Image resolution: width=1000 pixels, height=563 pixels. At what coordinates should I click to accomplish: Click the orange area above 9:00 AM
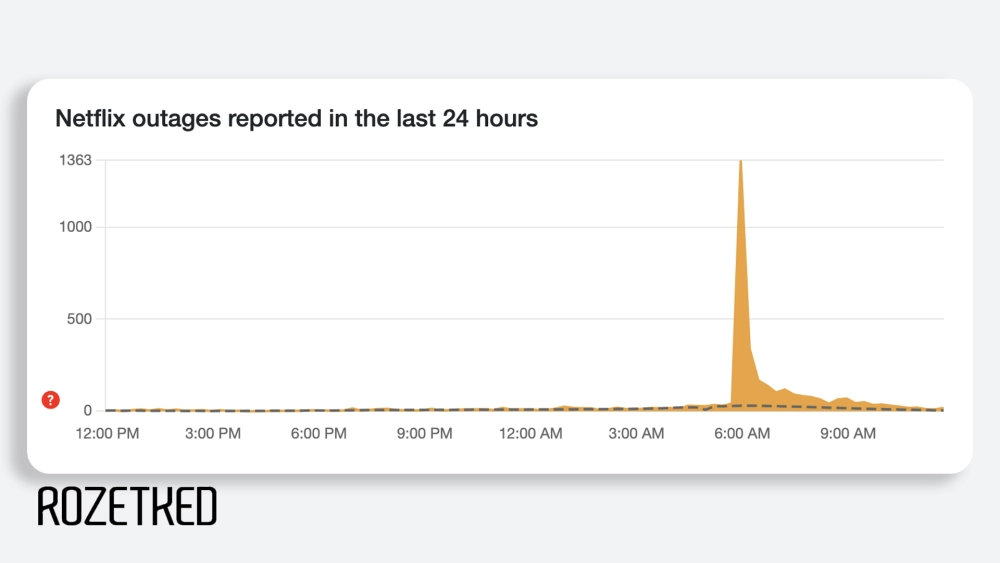click(846, 403)
